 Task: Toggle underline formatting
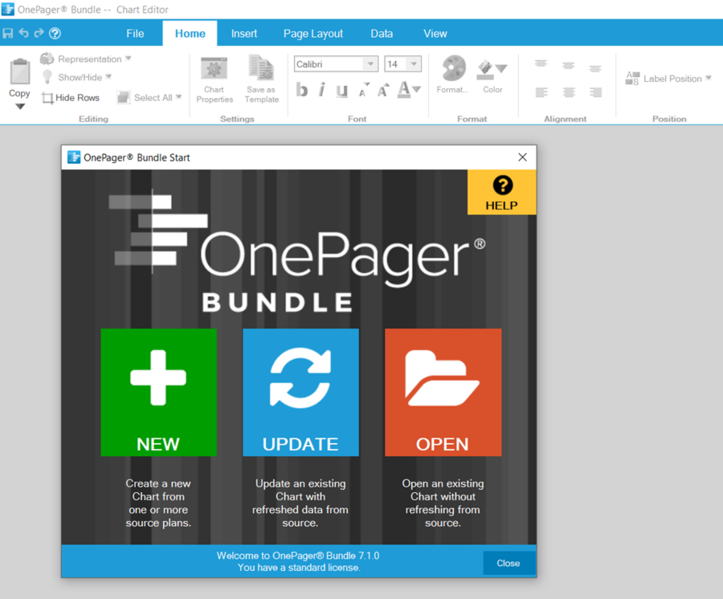342,91
